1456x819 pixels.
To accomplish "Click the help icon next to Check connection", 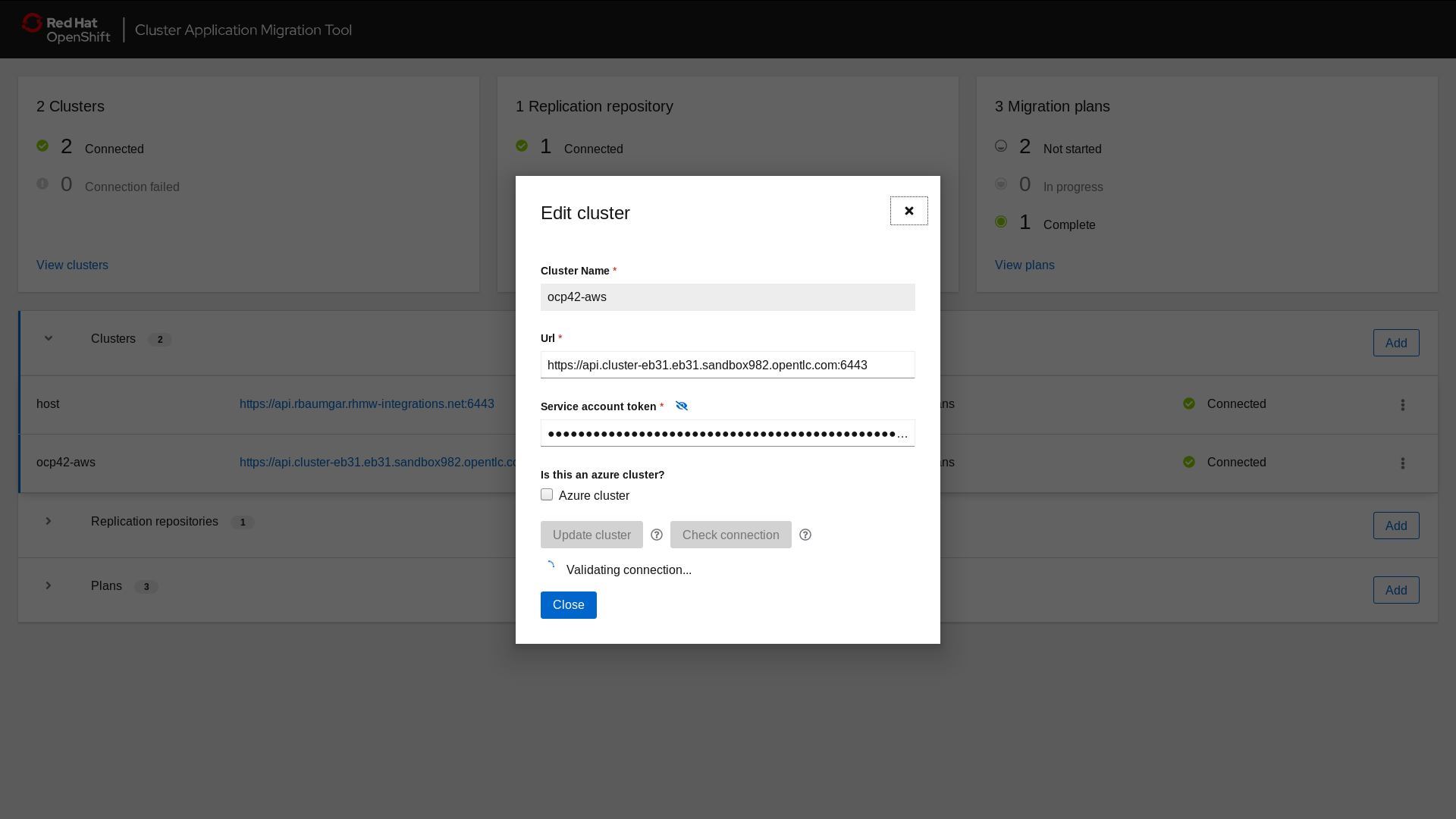I will click(805, 535).
